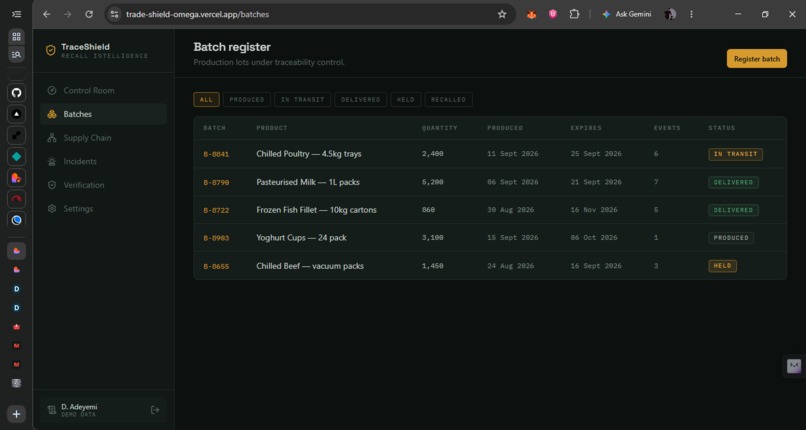The image size is (806, 430).
Task: Reload the current page
Action: pos(89,14)
